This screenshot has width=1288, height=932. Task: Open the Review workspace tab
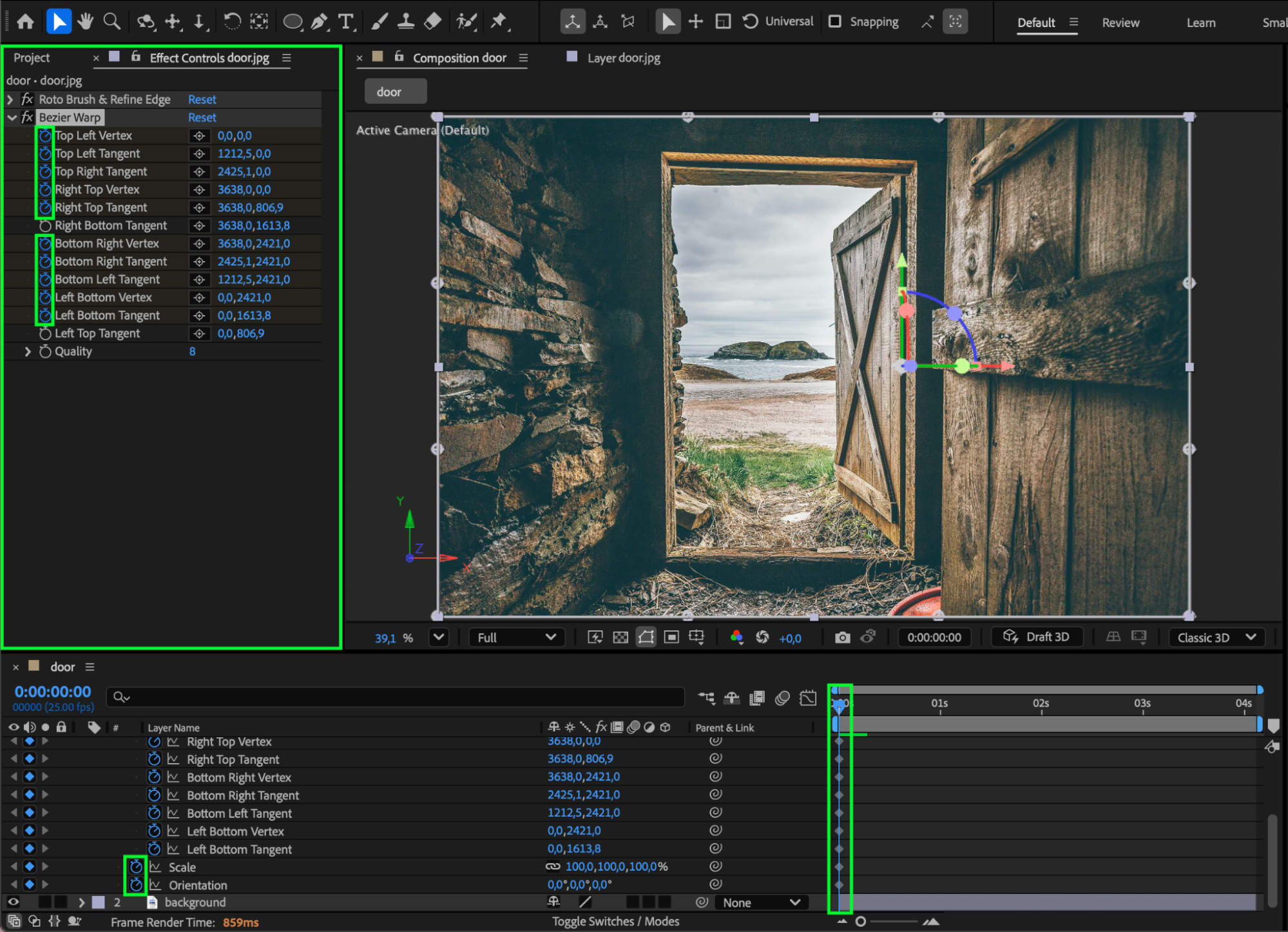pyautogui.click(x=1120, y=23)
